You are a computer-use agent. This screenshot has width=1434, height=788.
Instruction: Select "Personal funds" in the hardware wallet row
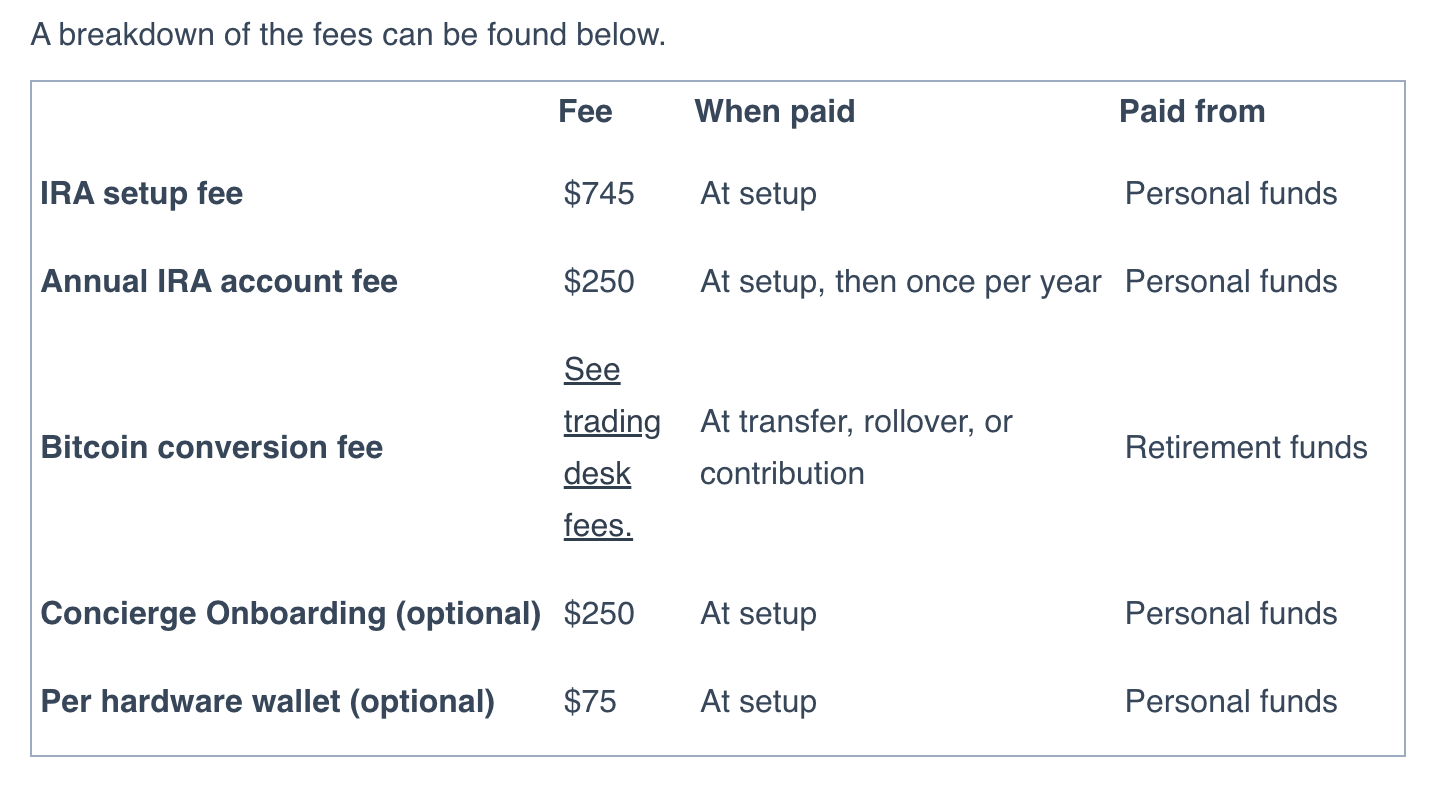tap(1231, 701)
